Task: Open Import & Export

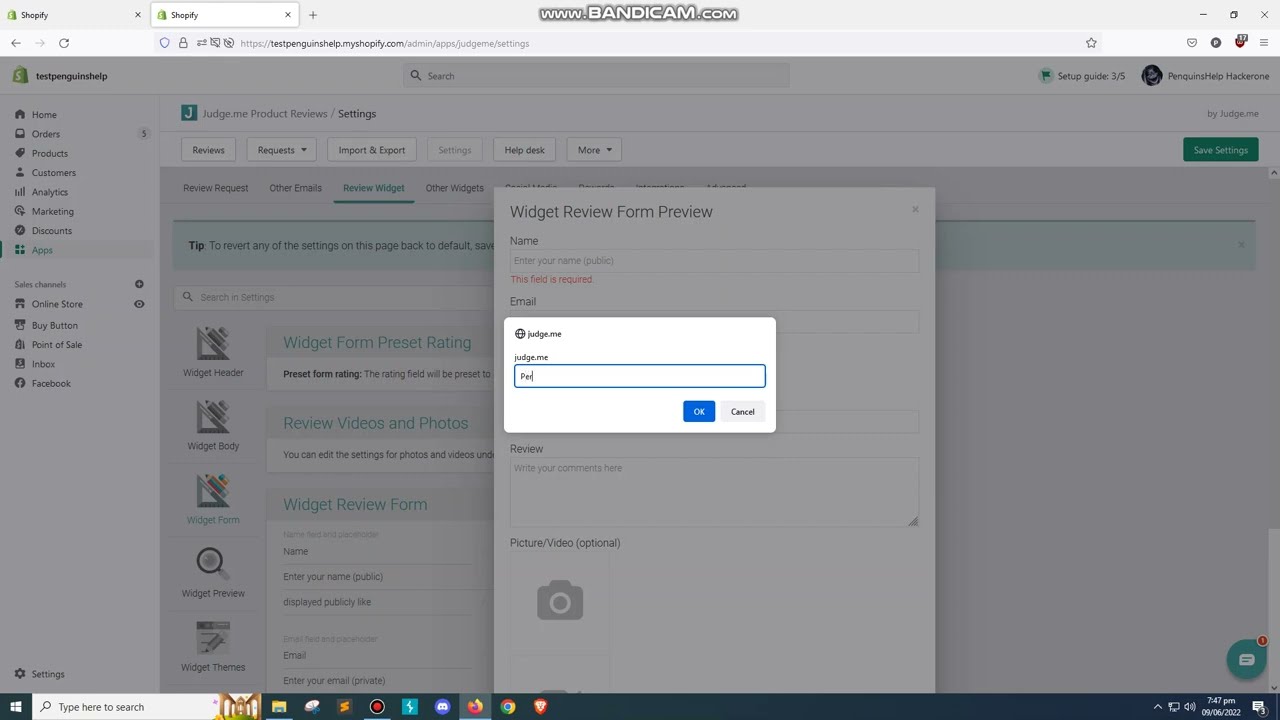Action: coord(372,150)
